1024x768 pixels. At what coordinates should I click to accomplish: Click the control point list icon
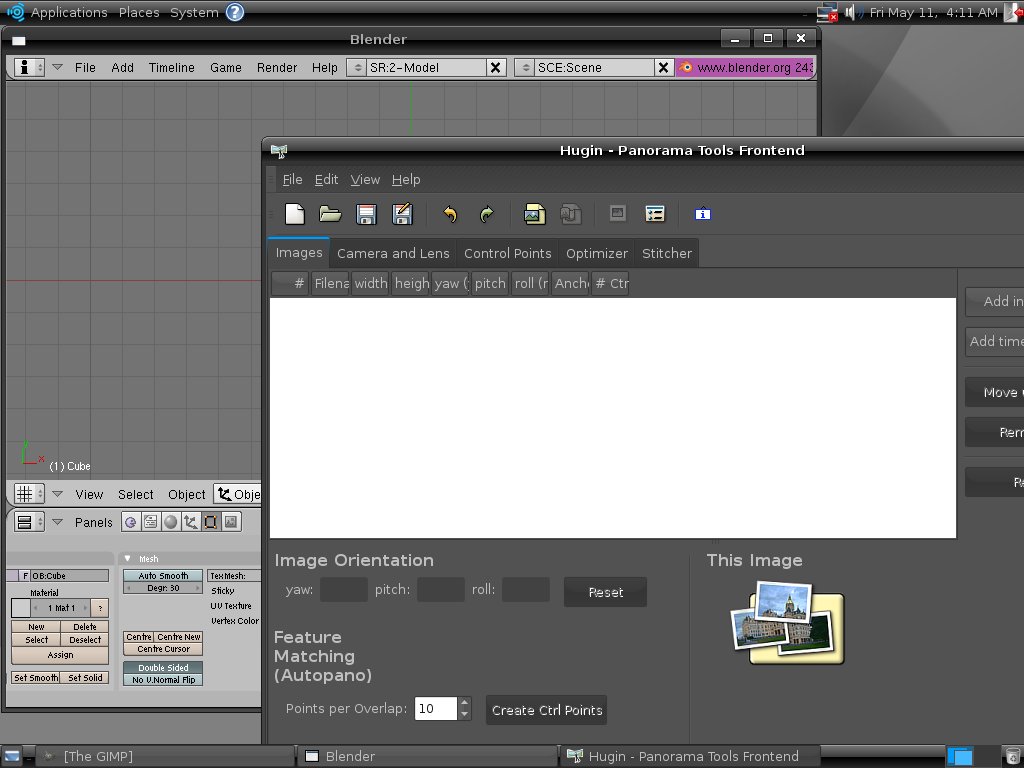(655, 214)
